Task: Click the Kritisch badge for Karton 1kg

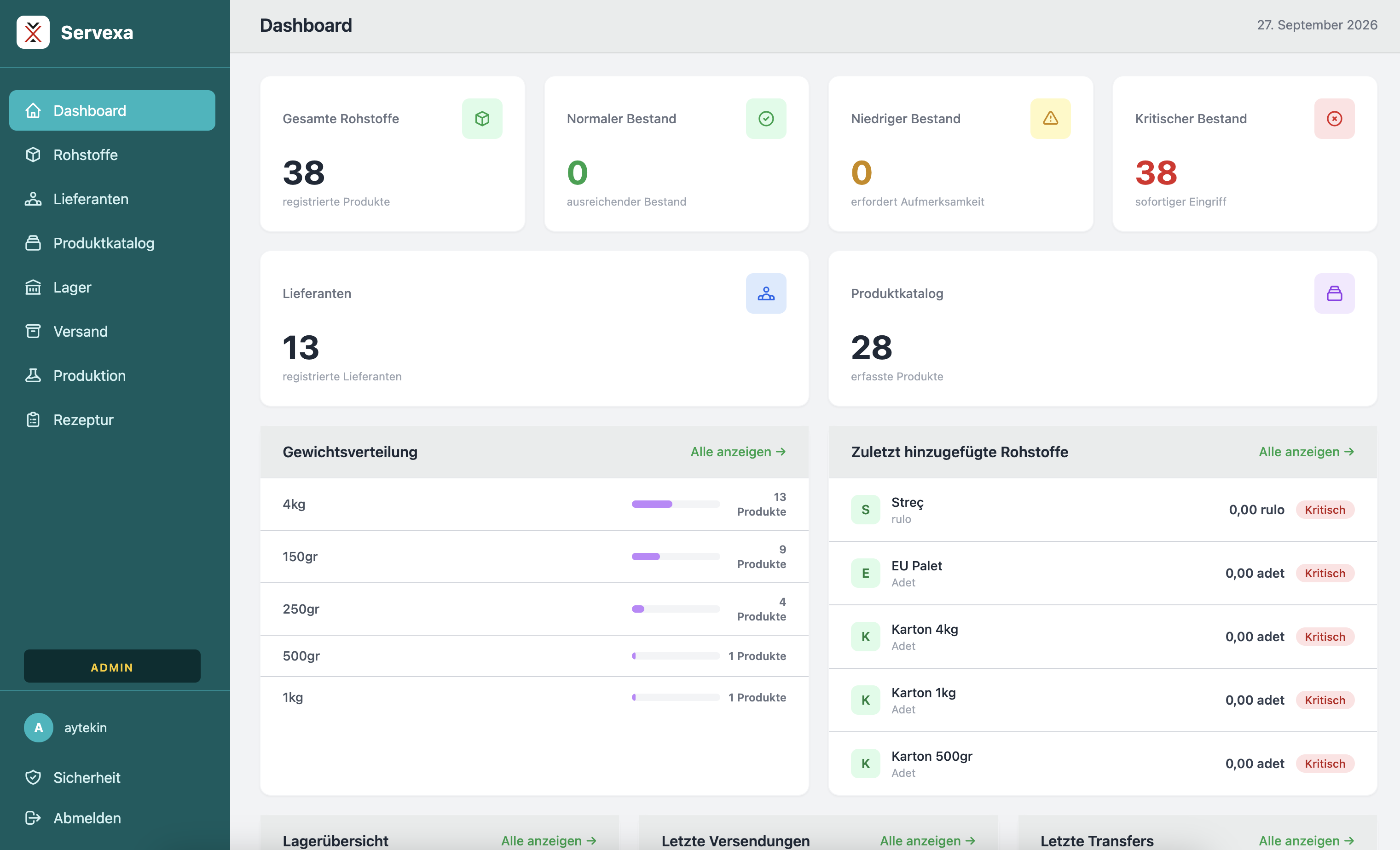Action: click(1325, 700)
